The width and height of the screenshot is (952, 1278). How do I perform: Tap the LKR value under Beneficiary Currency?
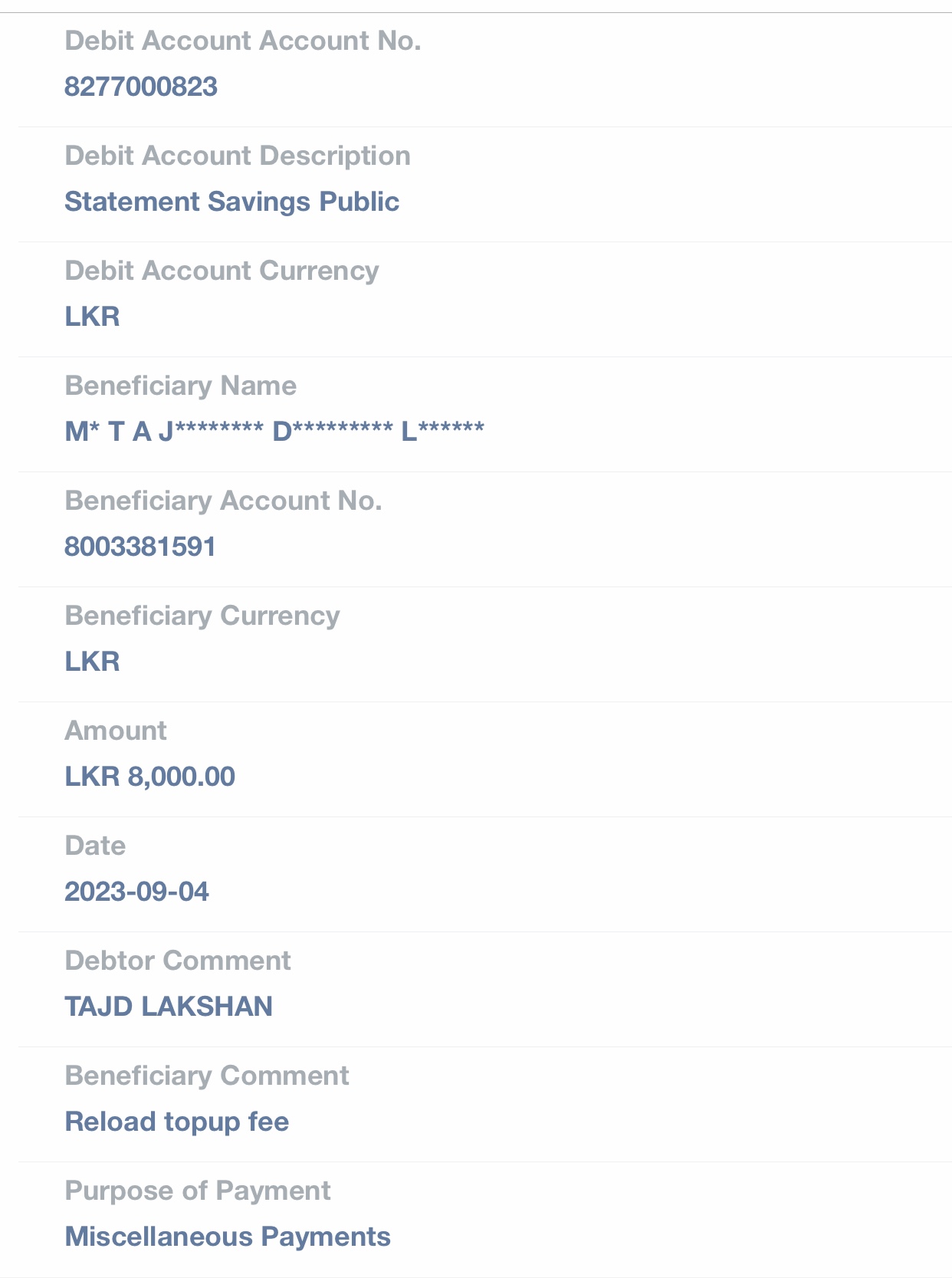click(x=92, y=662)
